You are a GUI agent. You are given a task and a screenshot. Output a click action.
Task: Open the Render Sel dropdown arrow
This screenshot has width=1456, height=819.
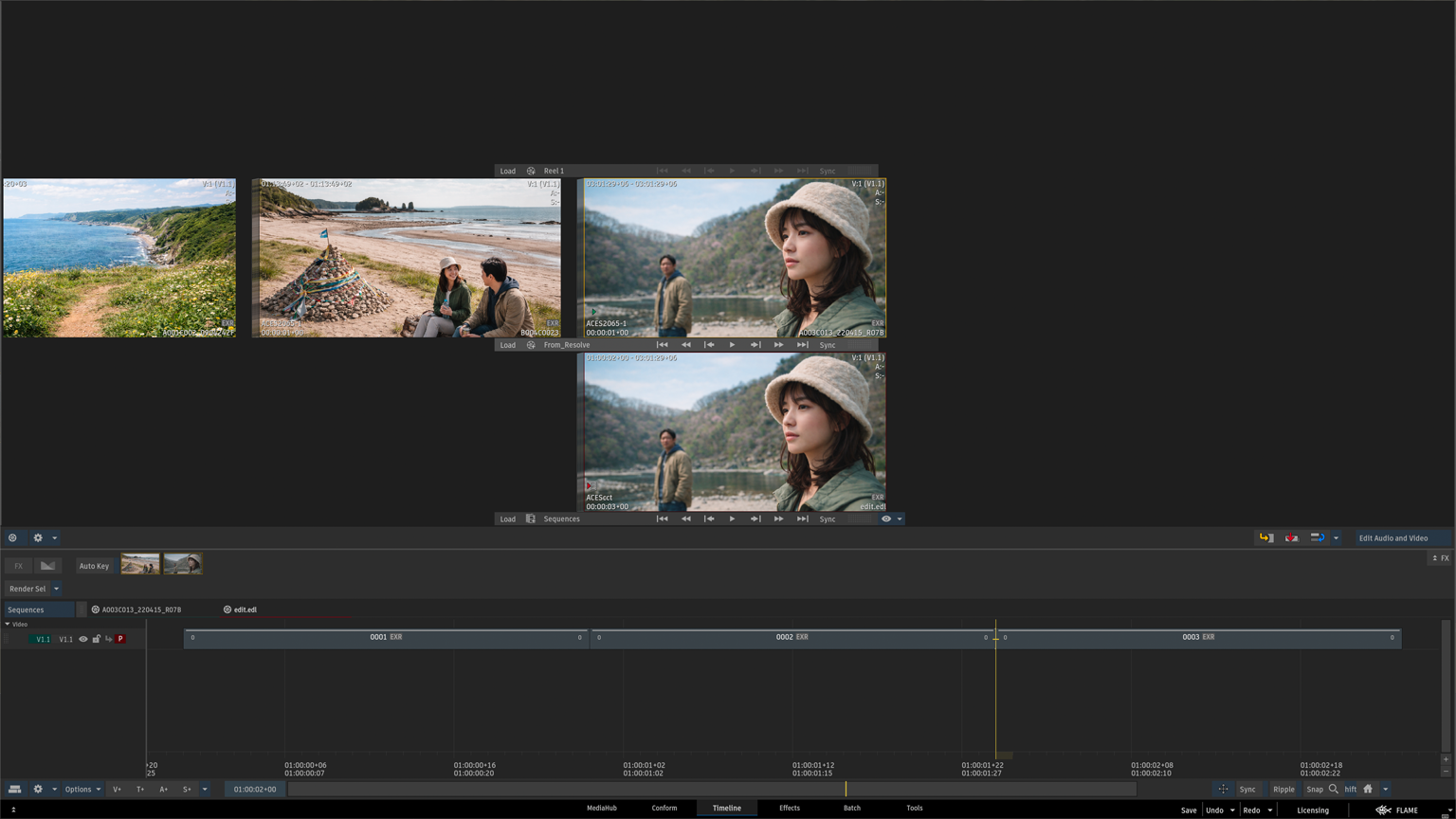(57, 589)
